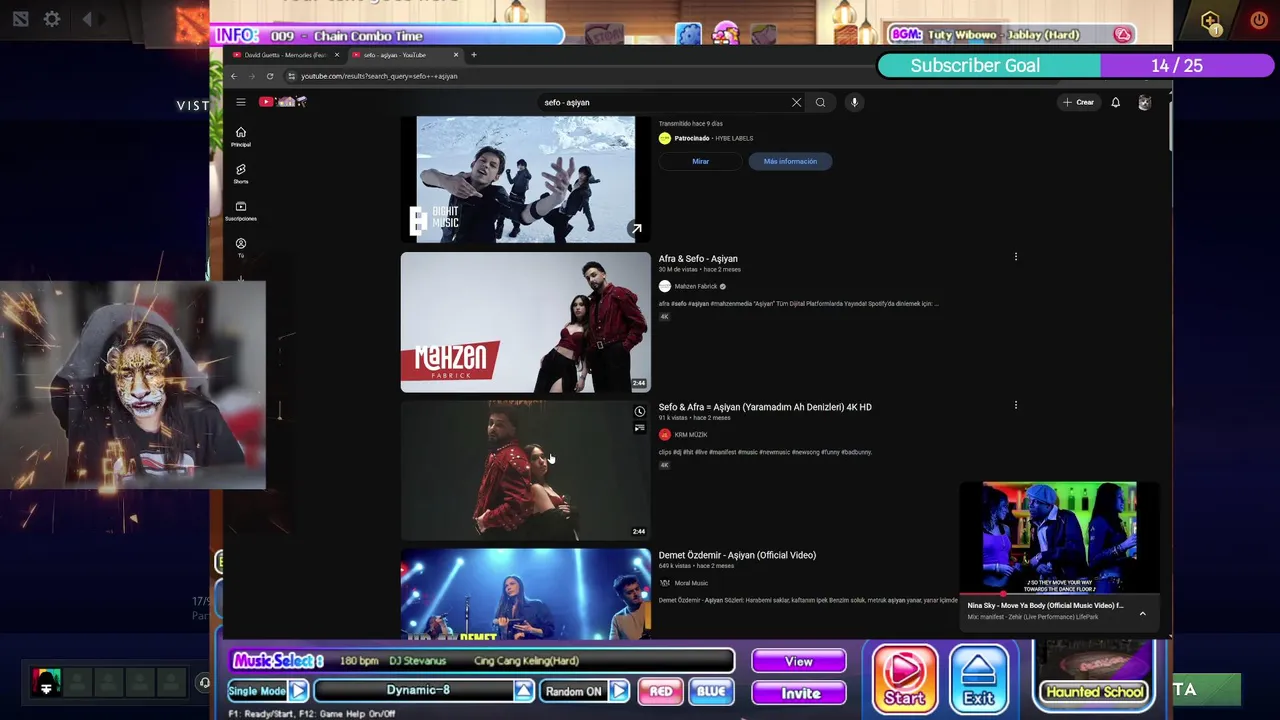Open the Big Hit Music ad thumbnail
The image size is (1280, 720).
click(x=525, y=179)
